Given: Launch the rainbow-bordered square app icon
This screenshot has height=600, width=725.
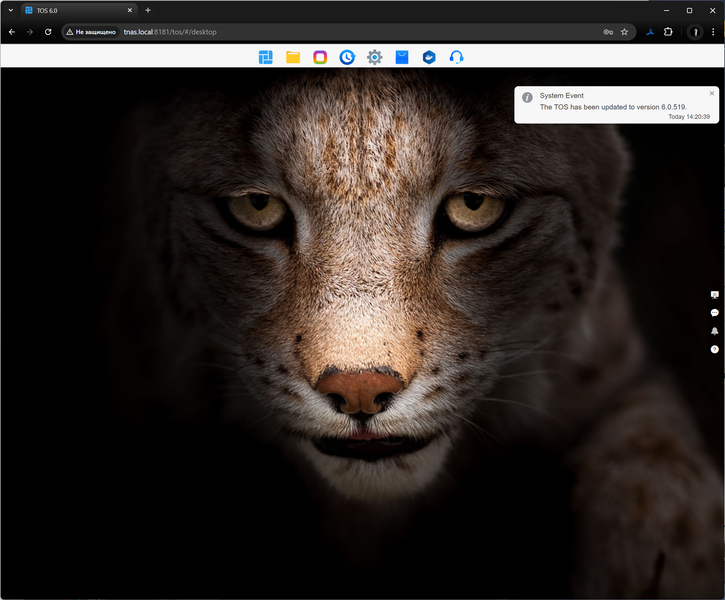Looking at the screenshot, I should 320,57.
